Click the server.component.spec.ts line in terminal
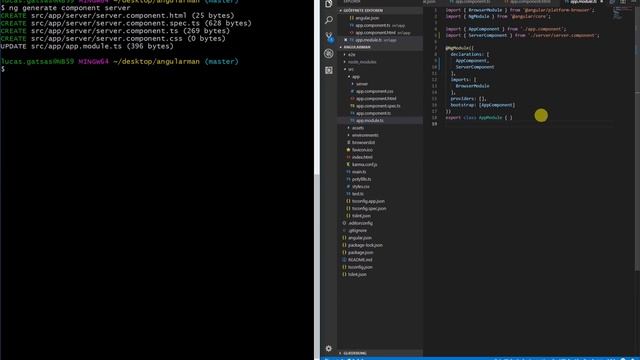The height and width of the screenshot is (360, 640). 126,23
